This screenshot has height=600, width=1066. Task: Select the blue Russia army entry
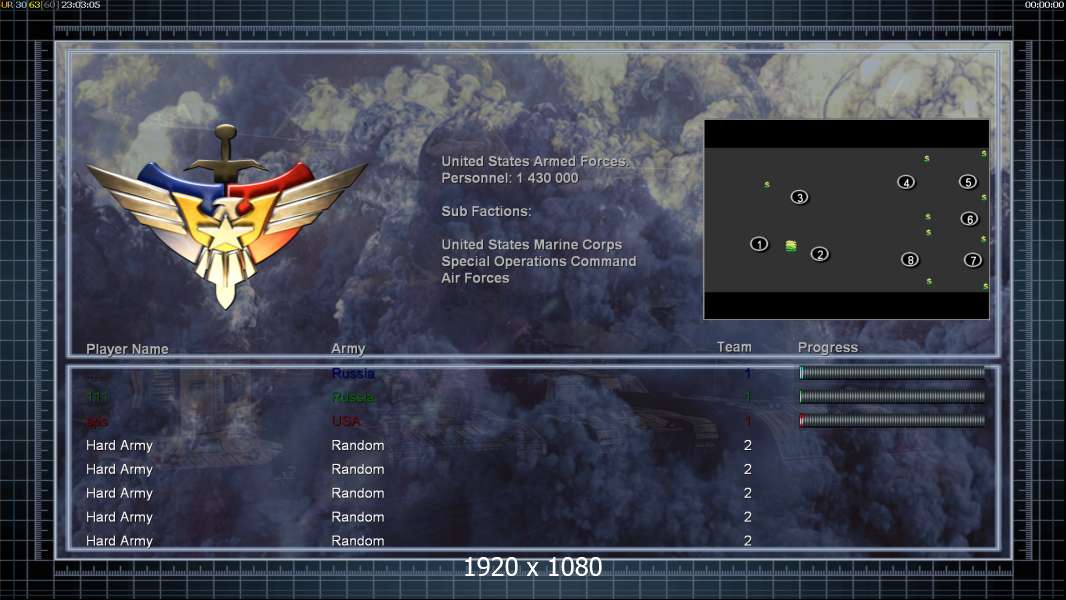coord(353,373)
